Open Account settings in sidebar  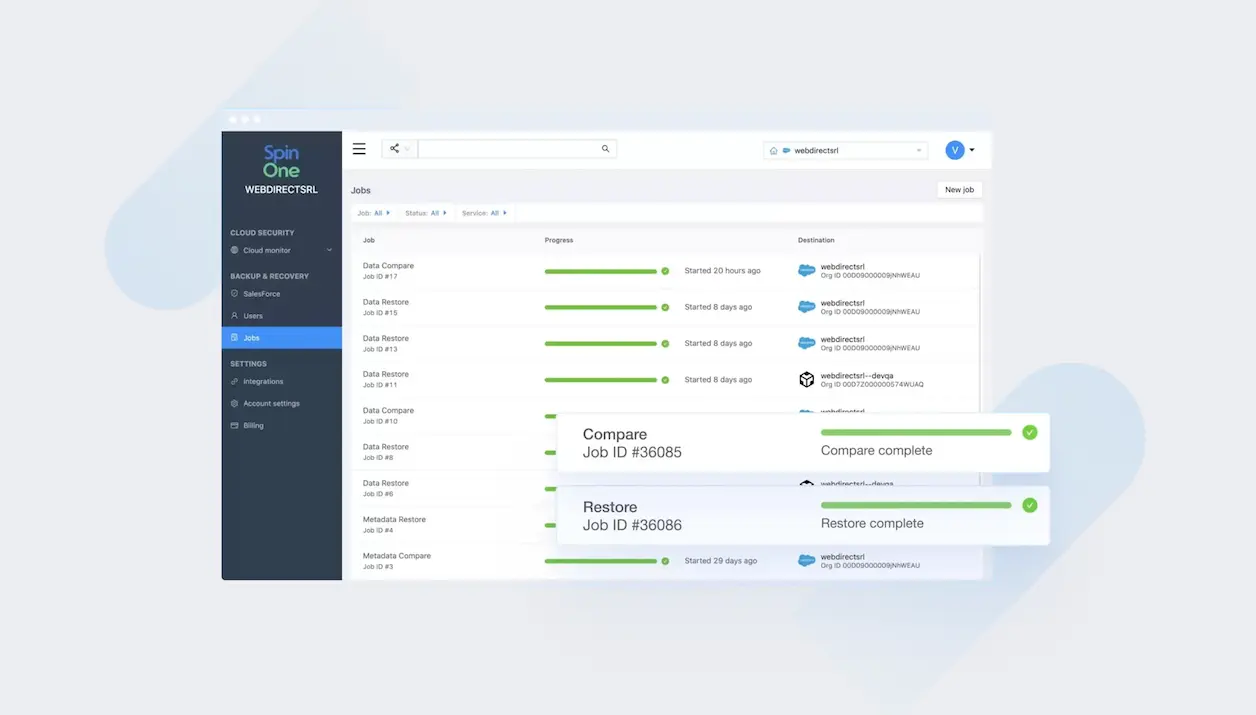[x=271, y=404]
